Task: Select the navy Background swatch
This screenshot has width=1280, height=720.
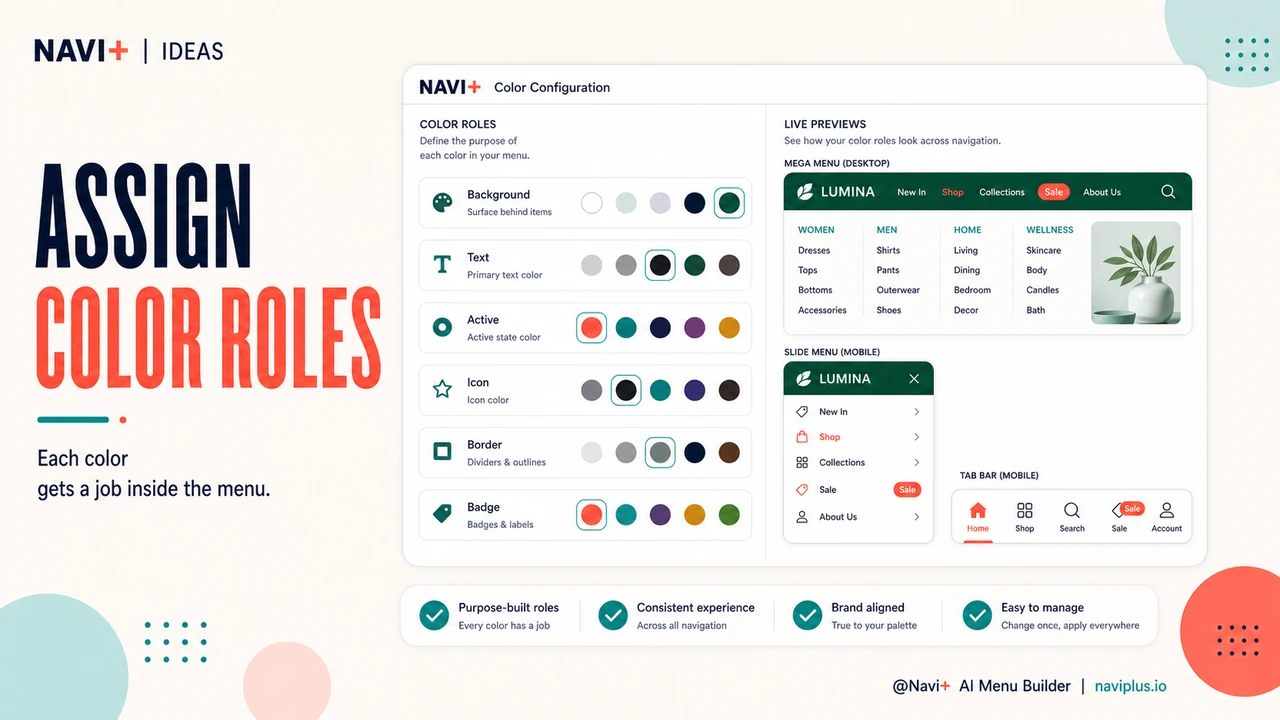Action: pyautogui.click(x=695, y=203)
